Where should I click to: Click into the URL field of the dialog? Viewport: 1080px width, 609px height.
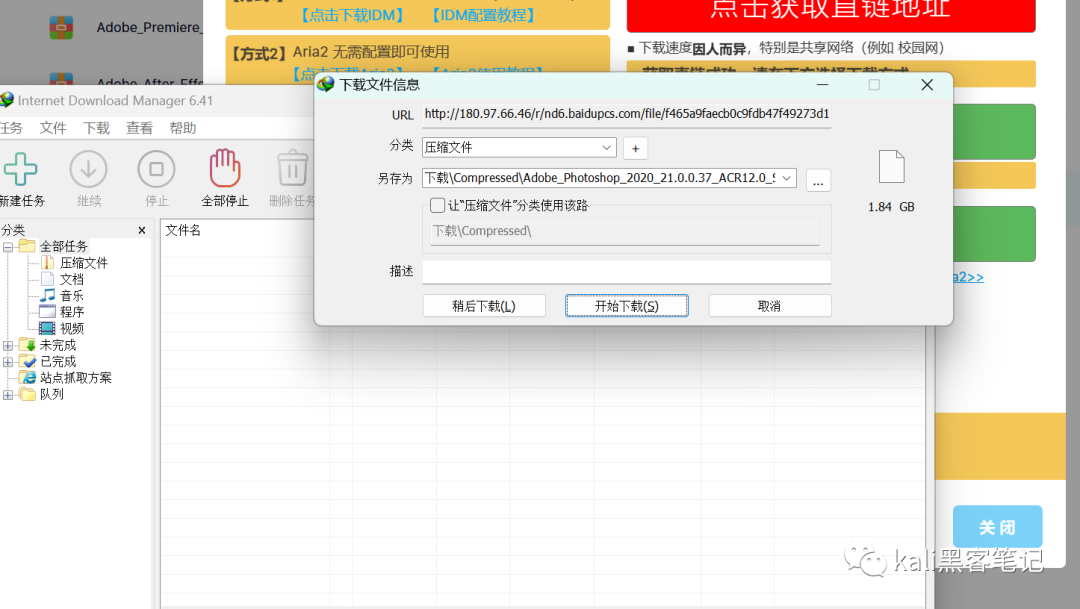point(627,114)
